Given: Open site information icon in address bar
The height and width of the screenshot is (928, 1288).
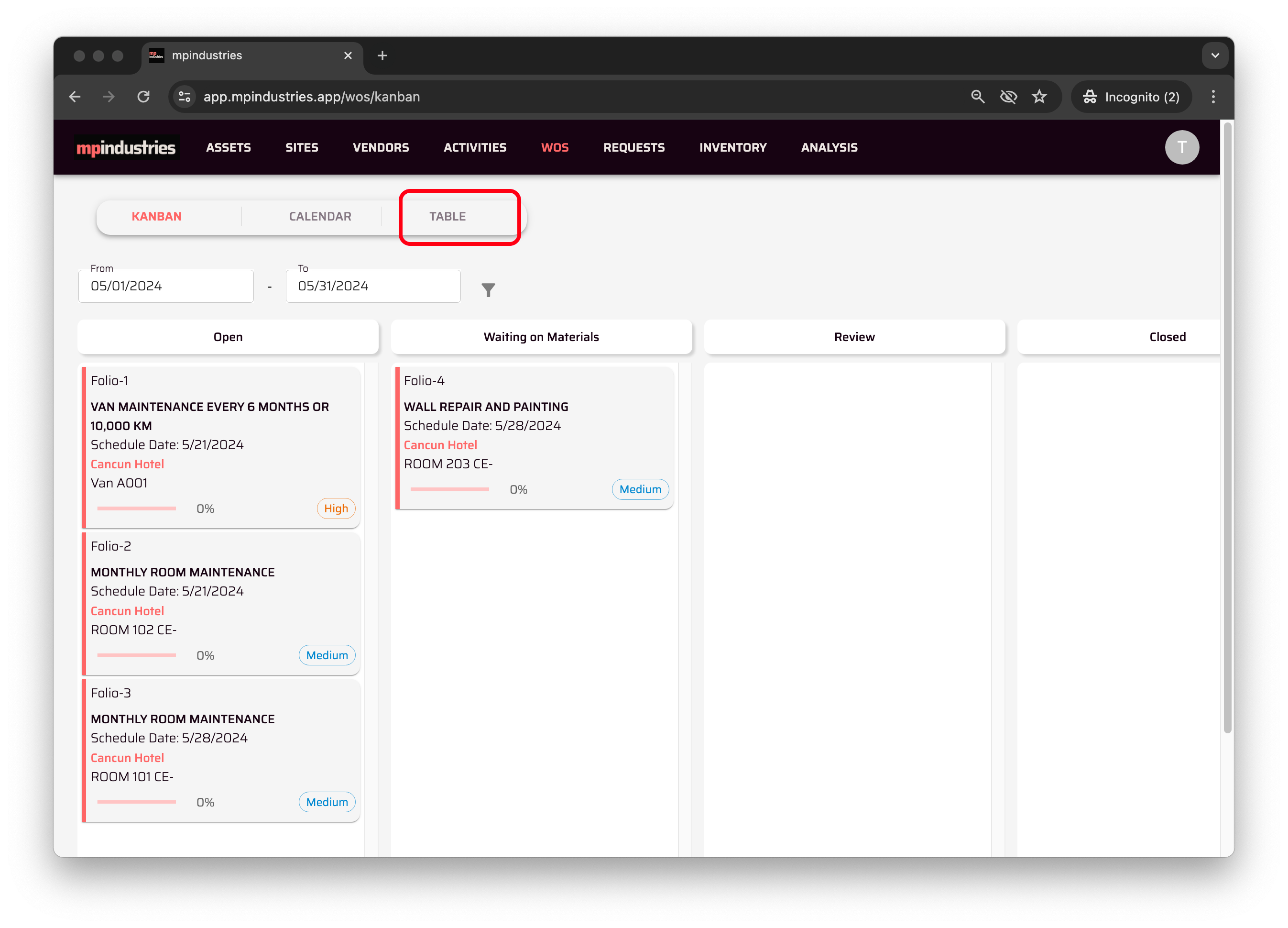Looking at the screenshot, I should coord(185,97).
